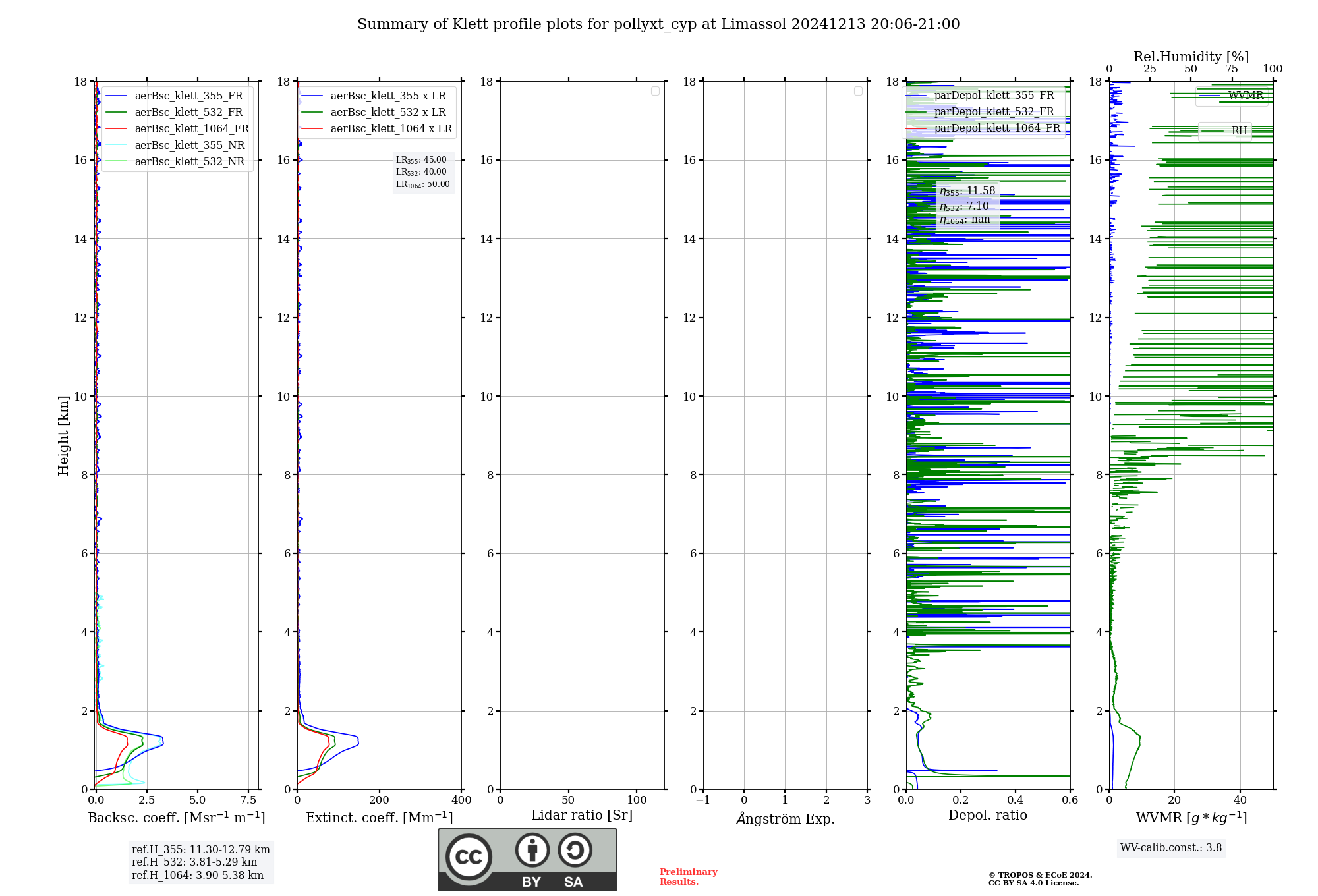The width and height of the screenshot is (1318, 896).
Task: Click the green RH curve bump near 1.3 km
Action: tap(1139, 741)
